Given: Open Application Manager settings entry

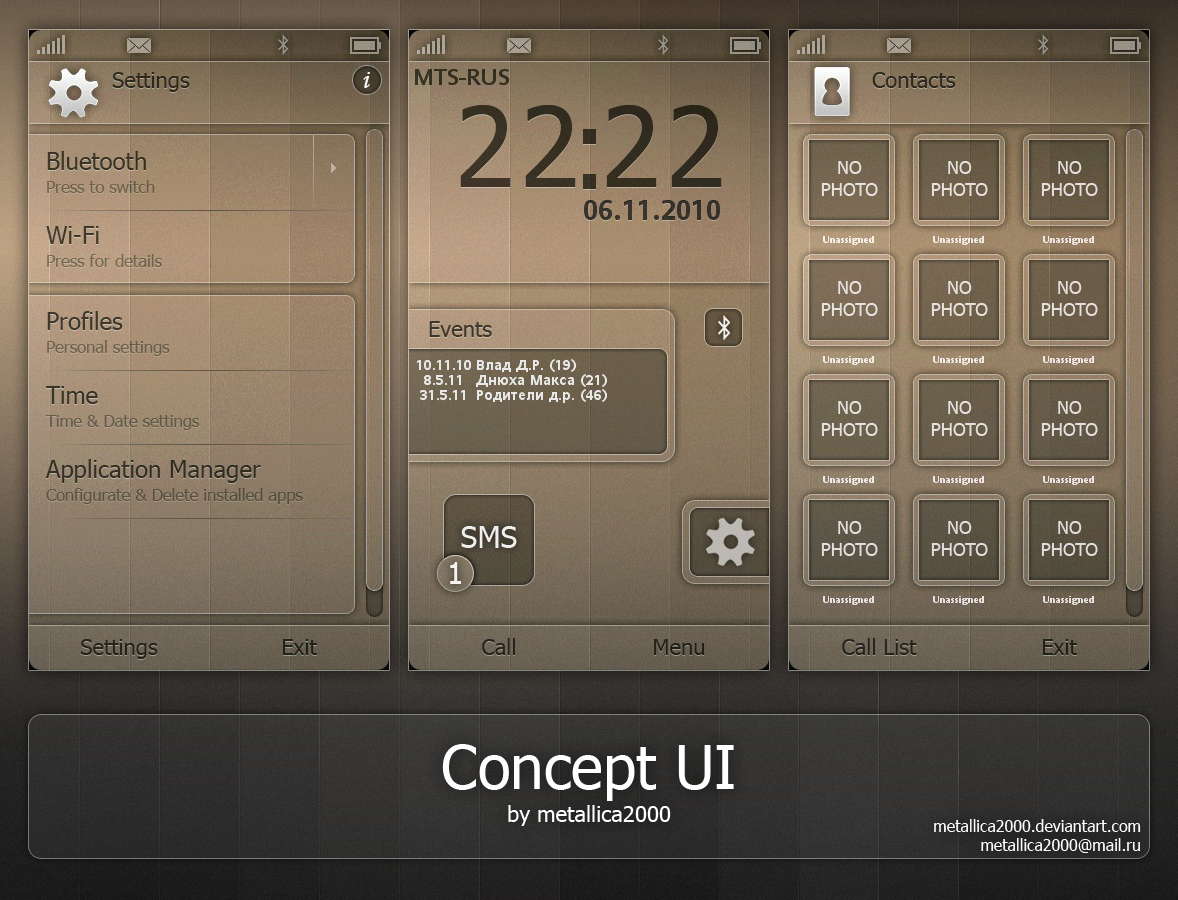Looking at the screenshot, I should pyautogui.click(x=153, y=469).
